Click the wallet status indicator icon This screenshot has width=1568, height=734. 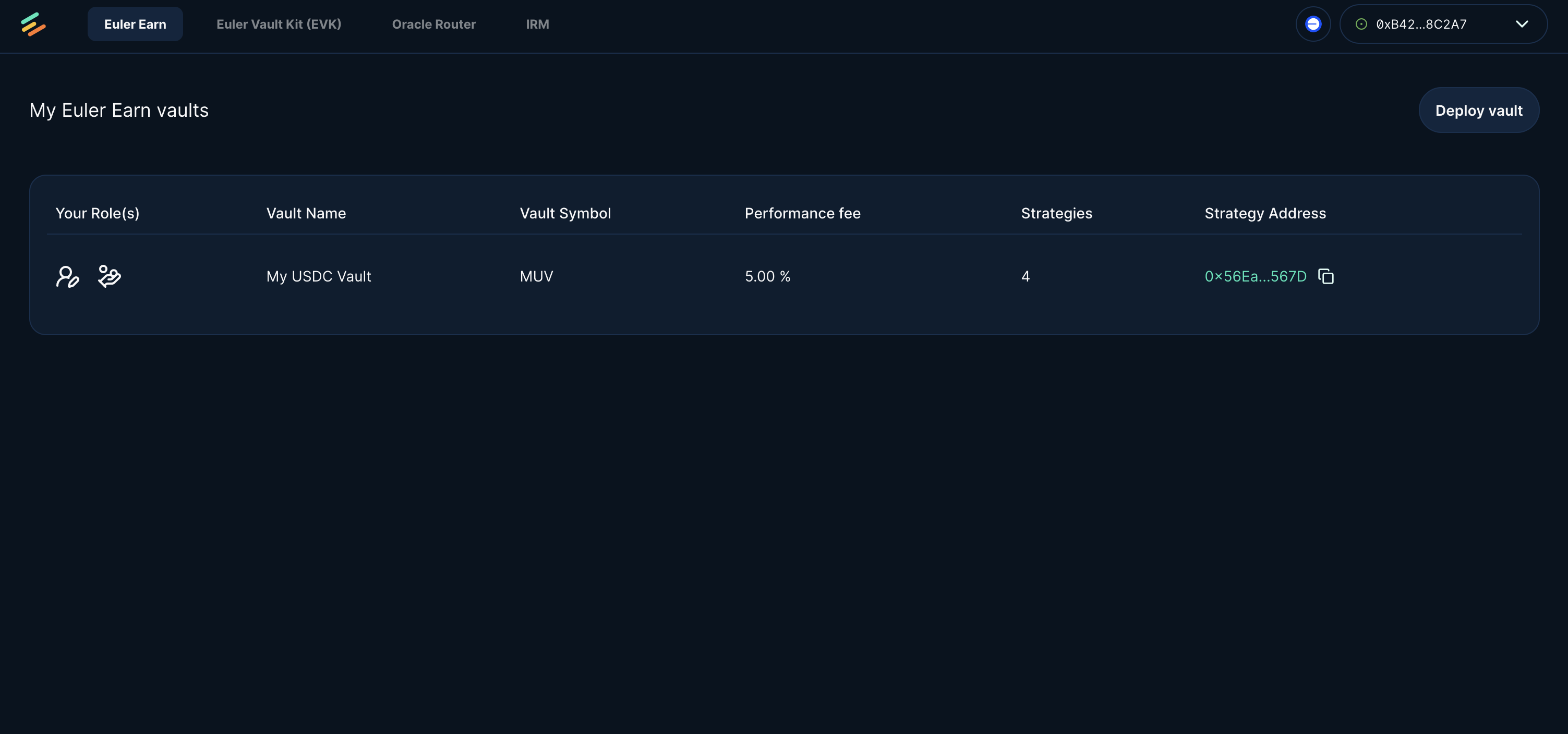[x=1361, y=25]
